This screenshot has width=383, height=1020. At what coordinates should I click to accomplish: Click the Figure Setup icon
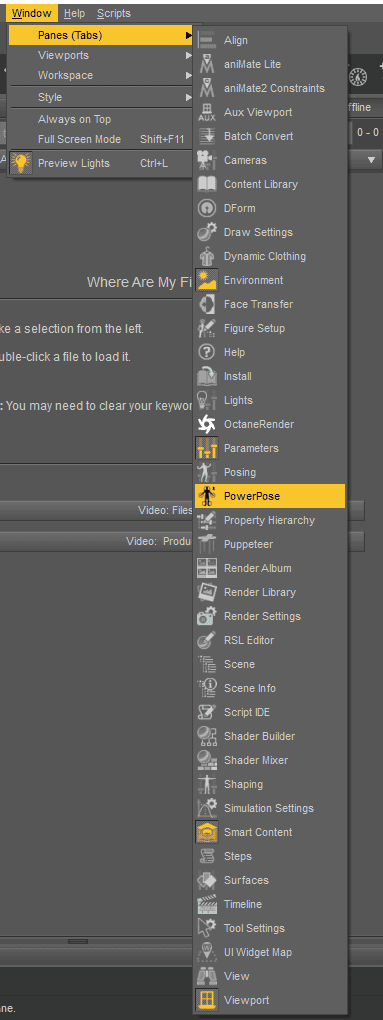click(207, 328)
